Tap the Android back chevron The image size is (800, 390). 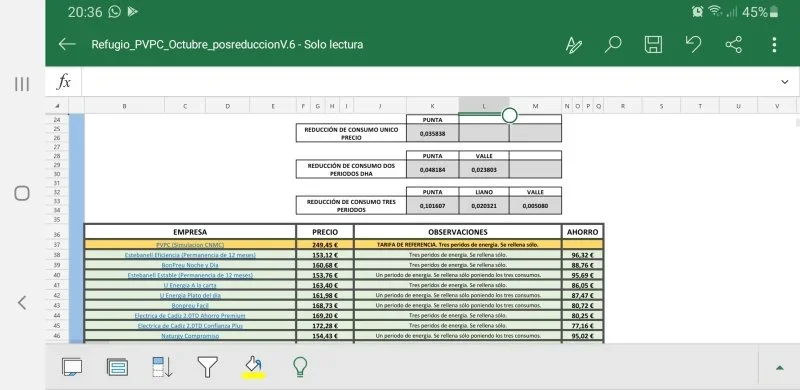(x=22, y=303)
